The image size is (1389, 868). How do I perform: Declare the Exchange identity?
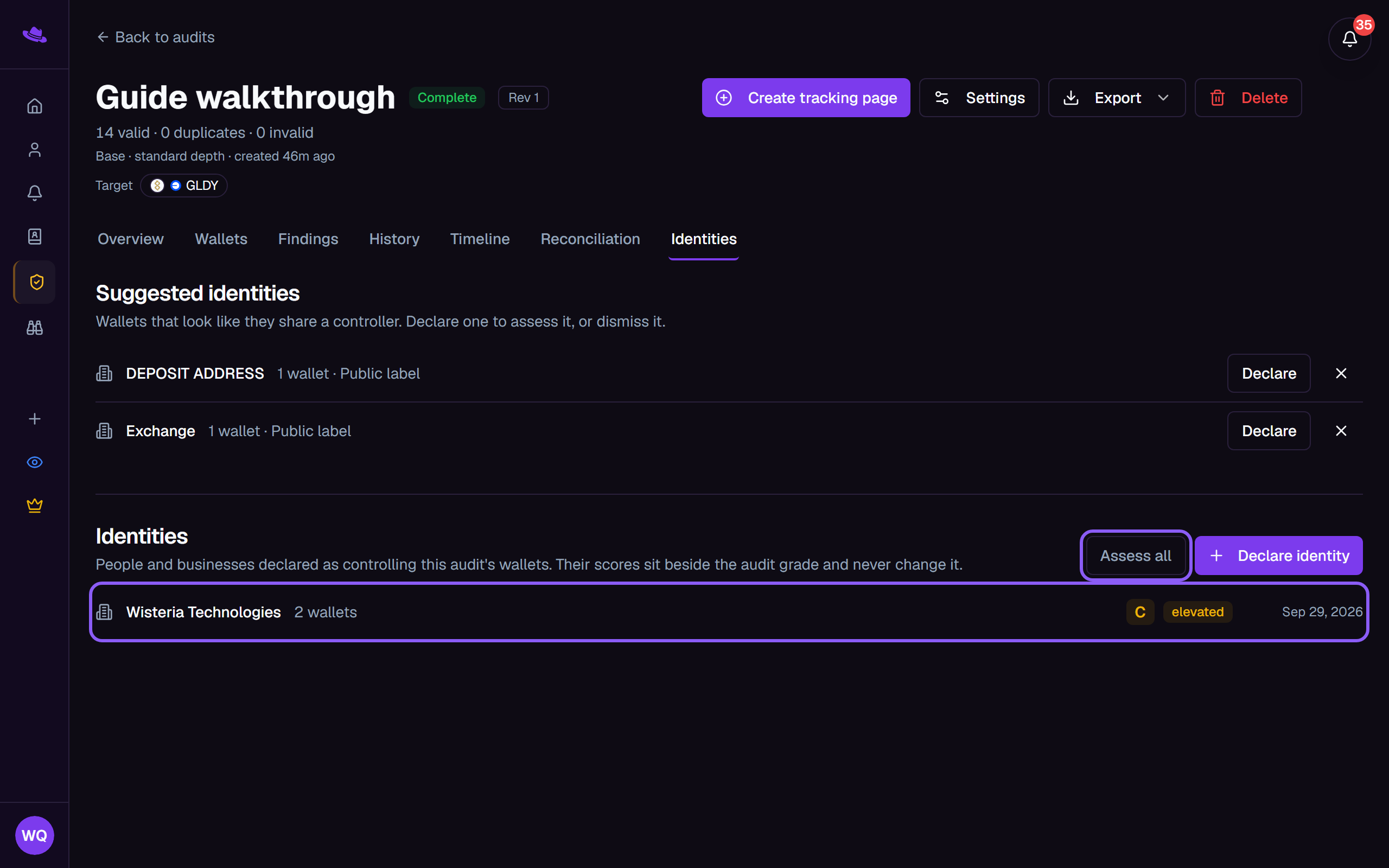pos(1269,431)
